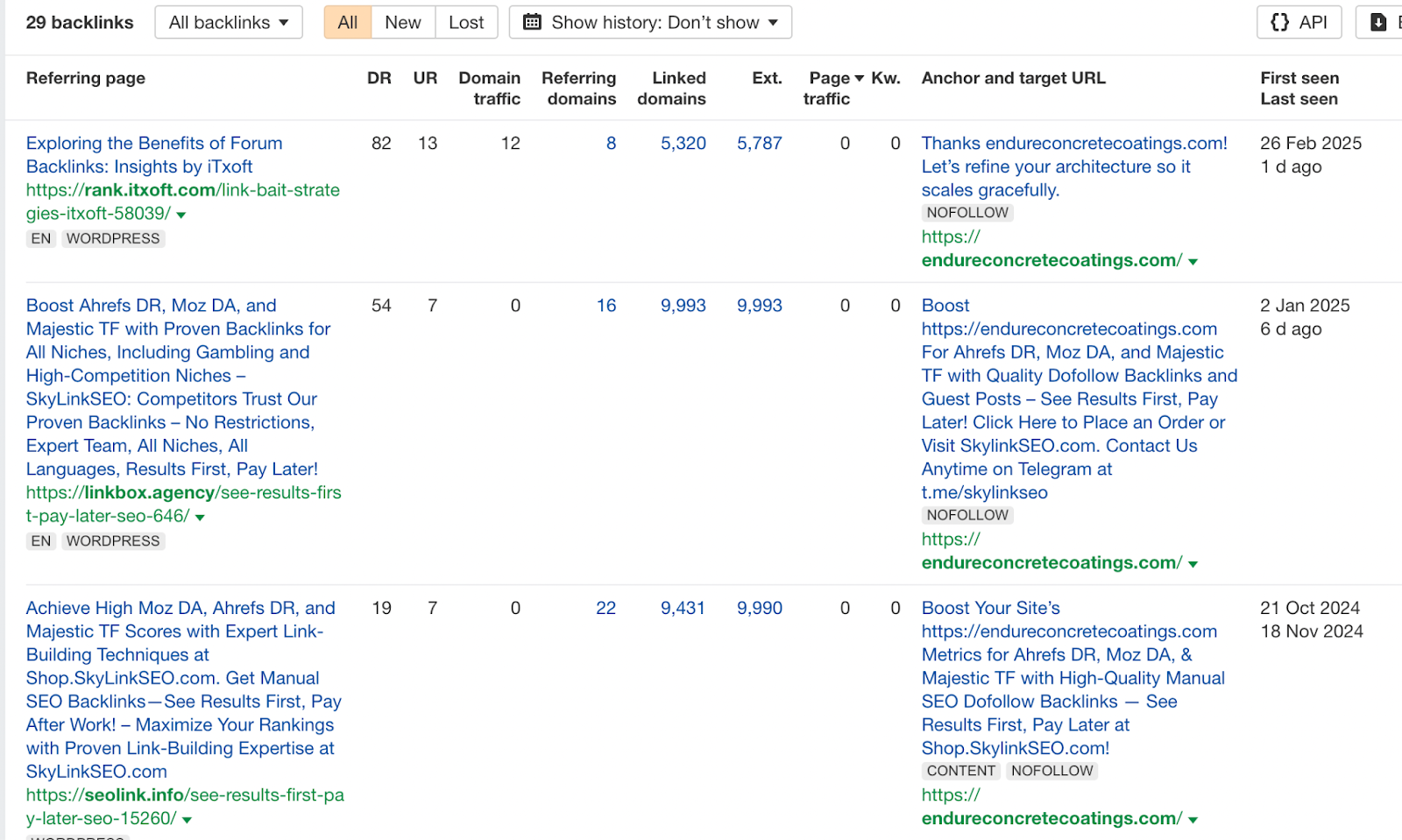The image size is (1402, 840).
Task: Switch to the Lost backlinks tab
Action: click(466, 23)
